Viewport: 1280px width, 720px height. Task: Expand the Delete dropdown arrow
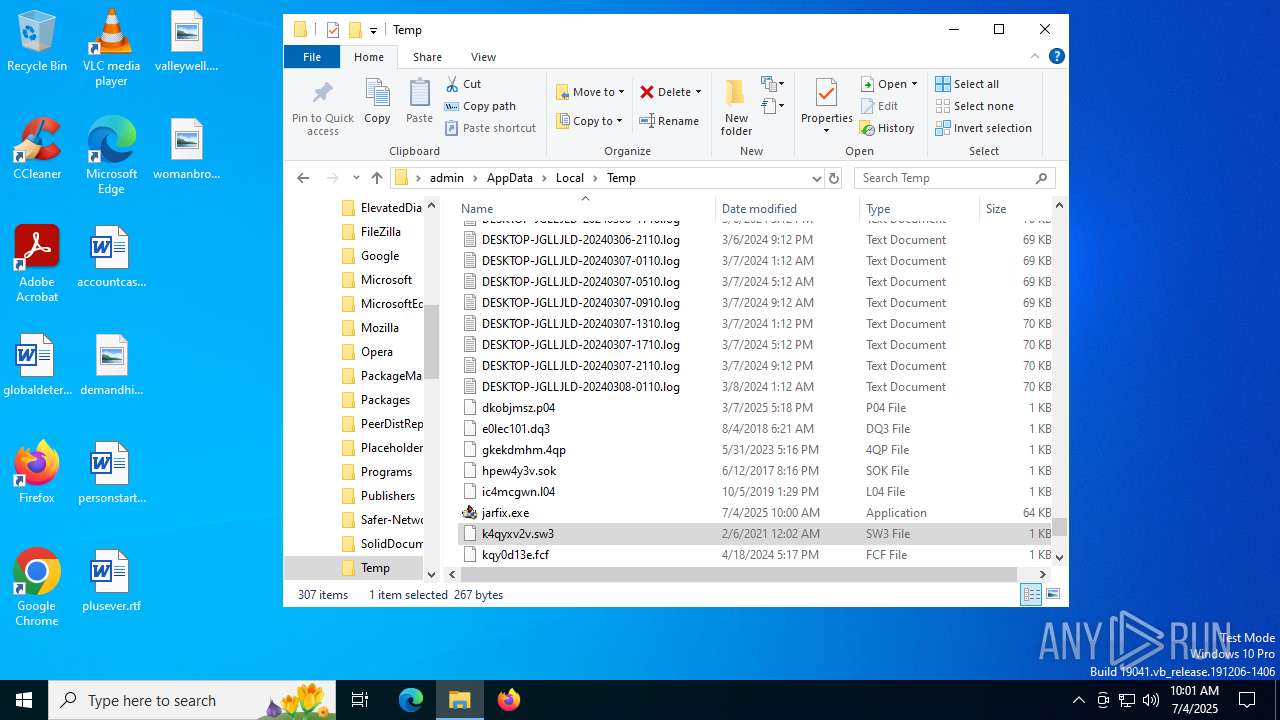[x=698, y=92]
